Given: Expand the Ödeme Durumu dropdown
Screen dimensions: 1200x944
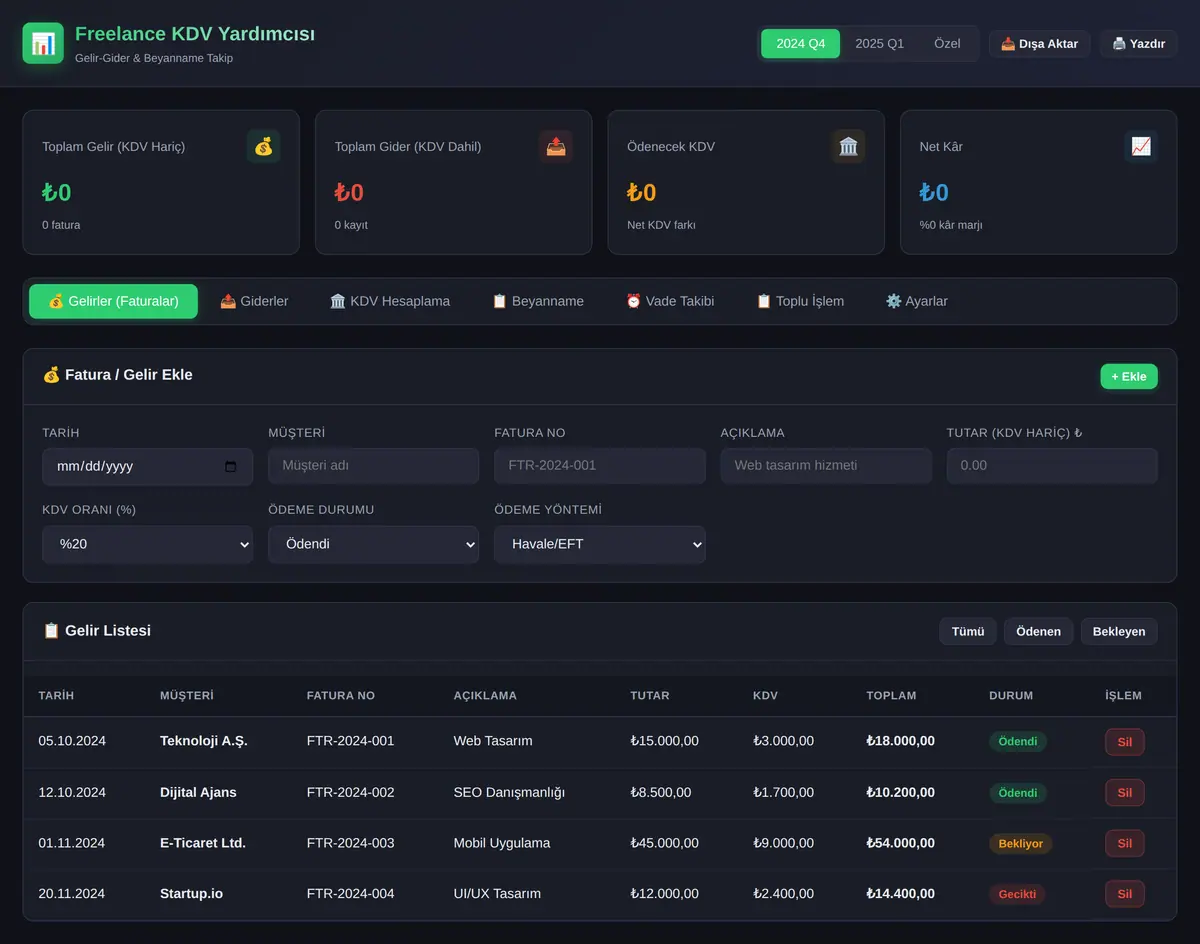Looking at the screenshot, I should 374,545.
